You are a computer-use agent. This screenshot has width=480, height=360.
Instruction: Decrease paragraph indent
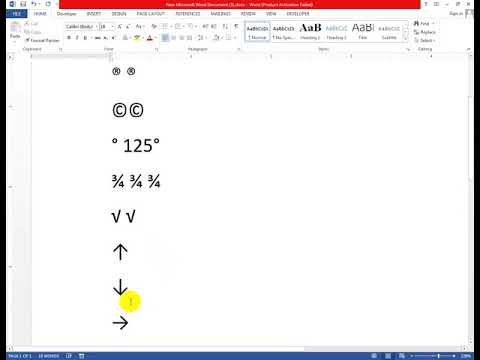click(x=205, y=26)
